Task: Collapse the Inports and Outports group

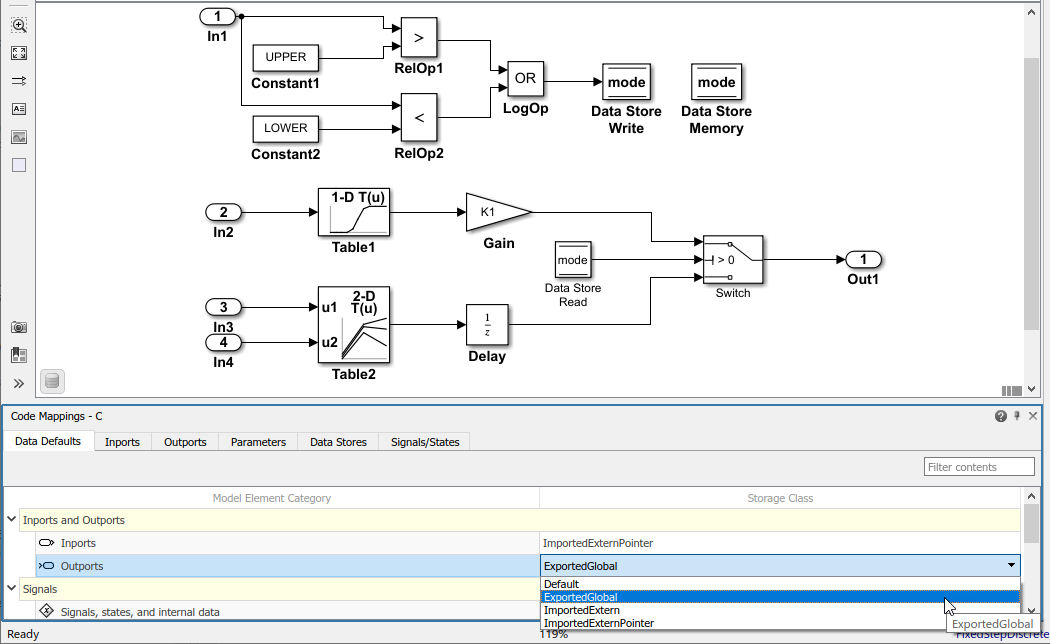Action: pyautogui.click(x=11, y=520)
